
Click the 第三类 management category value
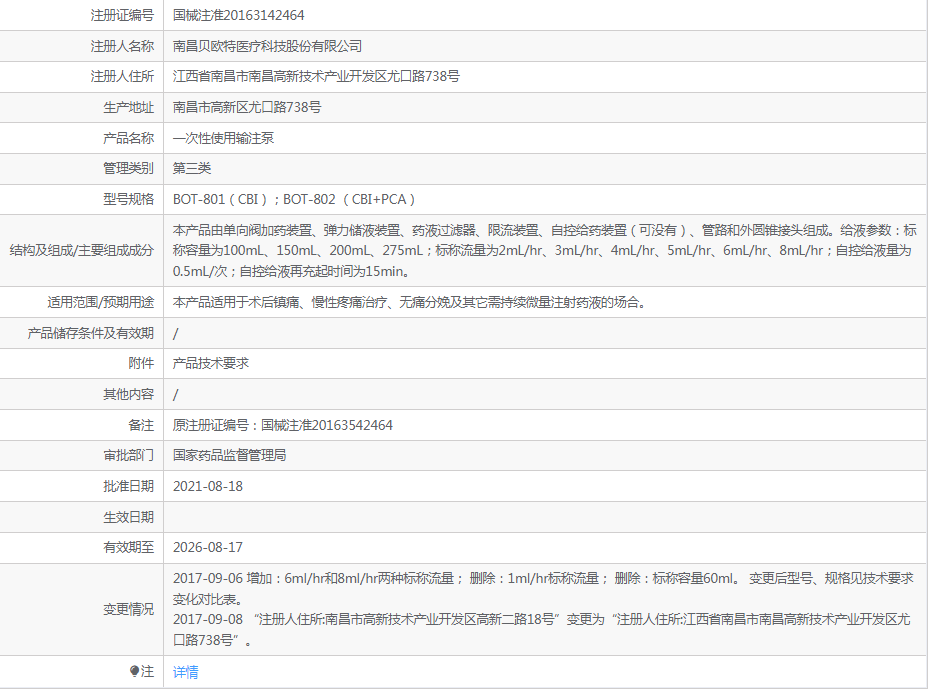coord(191,168)
